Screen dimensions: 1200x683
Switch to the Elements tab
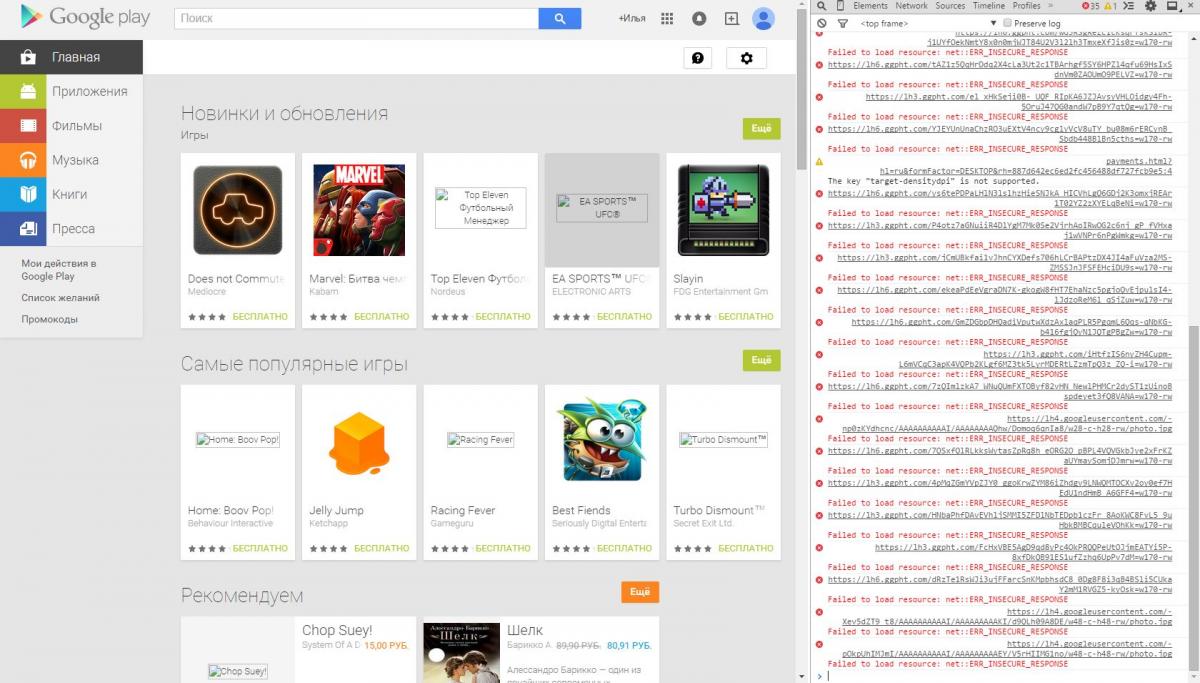click(870, 6)
